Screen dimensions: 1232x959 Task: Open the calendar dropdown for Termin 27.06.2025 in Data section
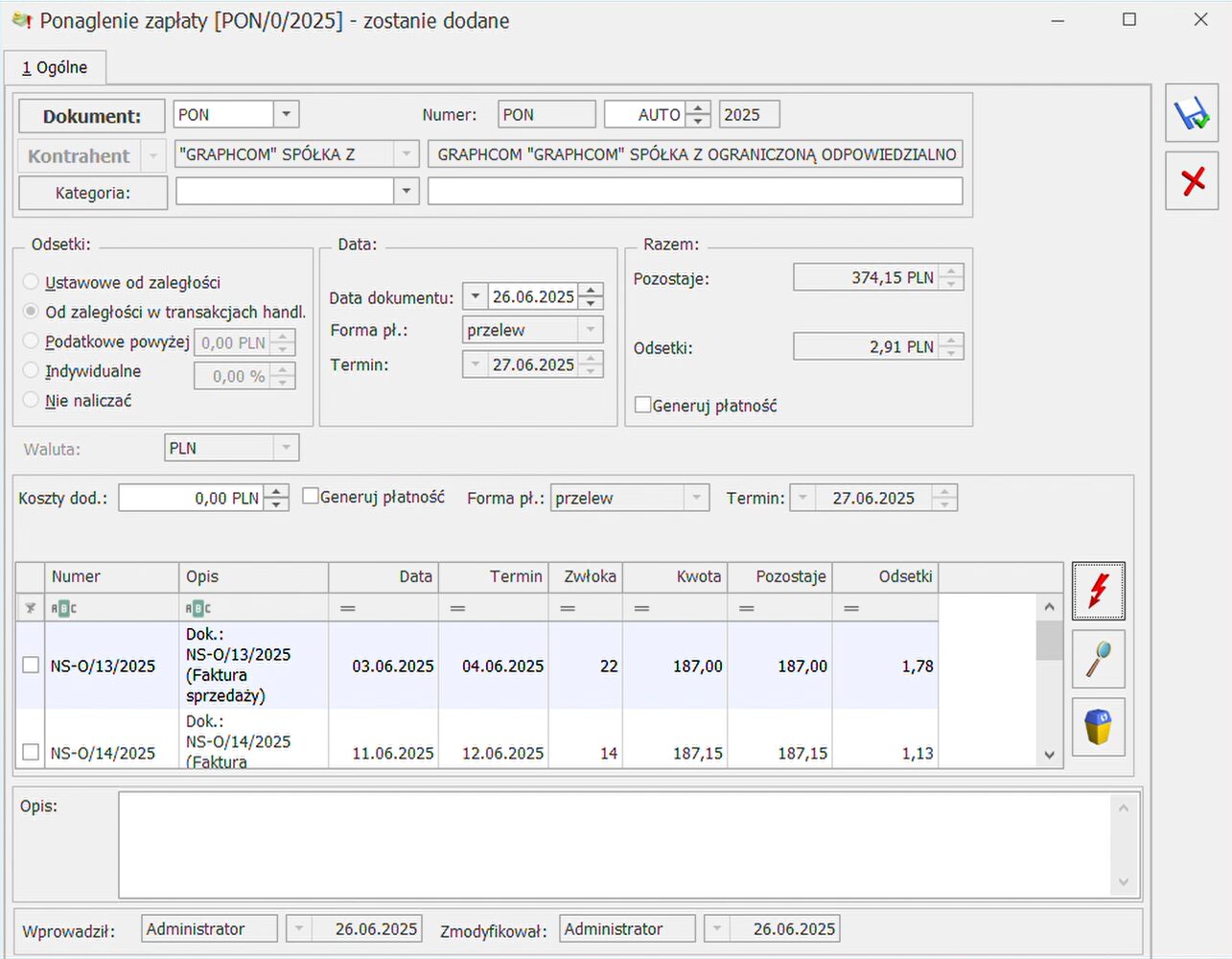476,364
